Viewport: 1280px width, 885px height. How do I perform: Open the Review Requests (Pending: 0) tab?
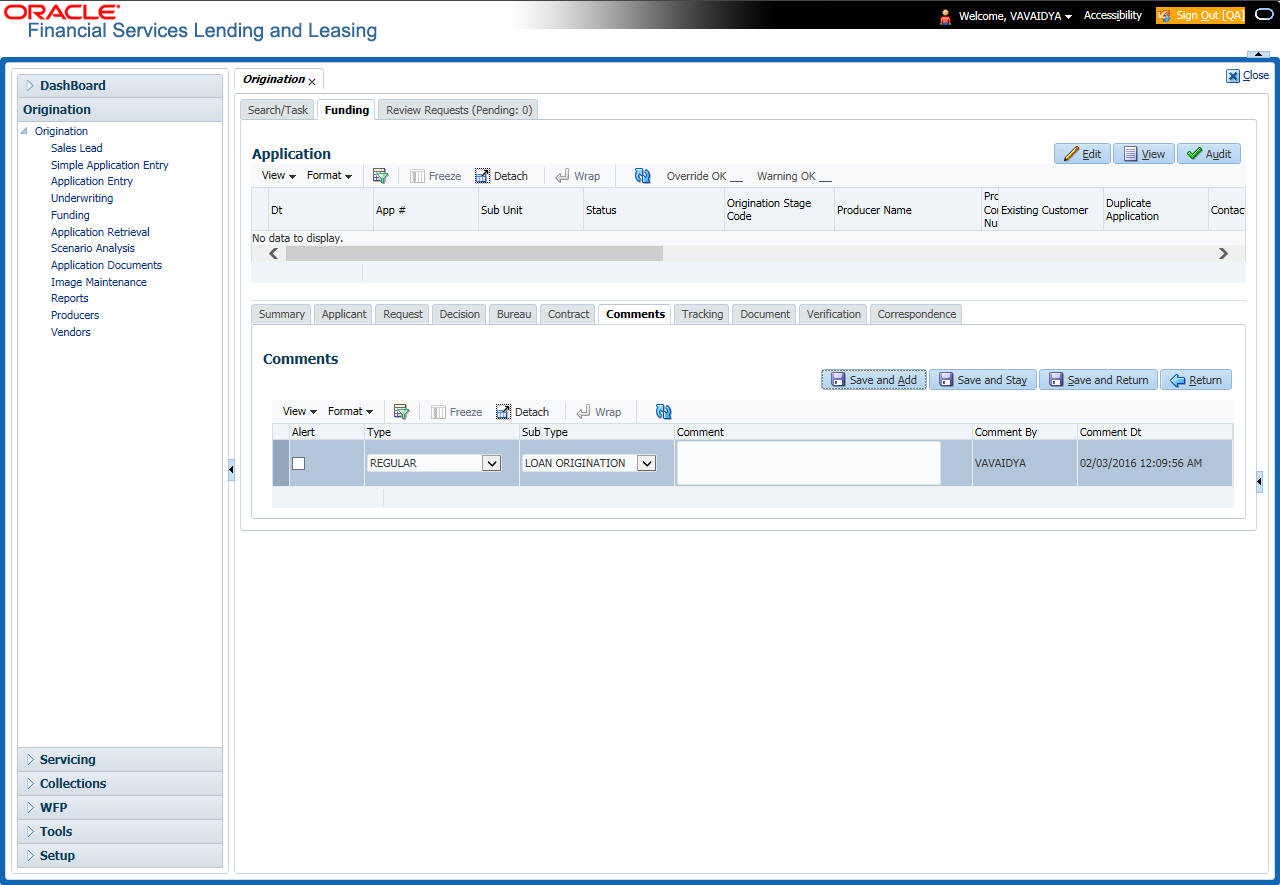(459, 110)
